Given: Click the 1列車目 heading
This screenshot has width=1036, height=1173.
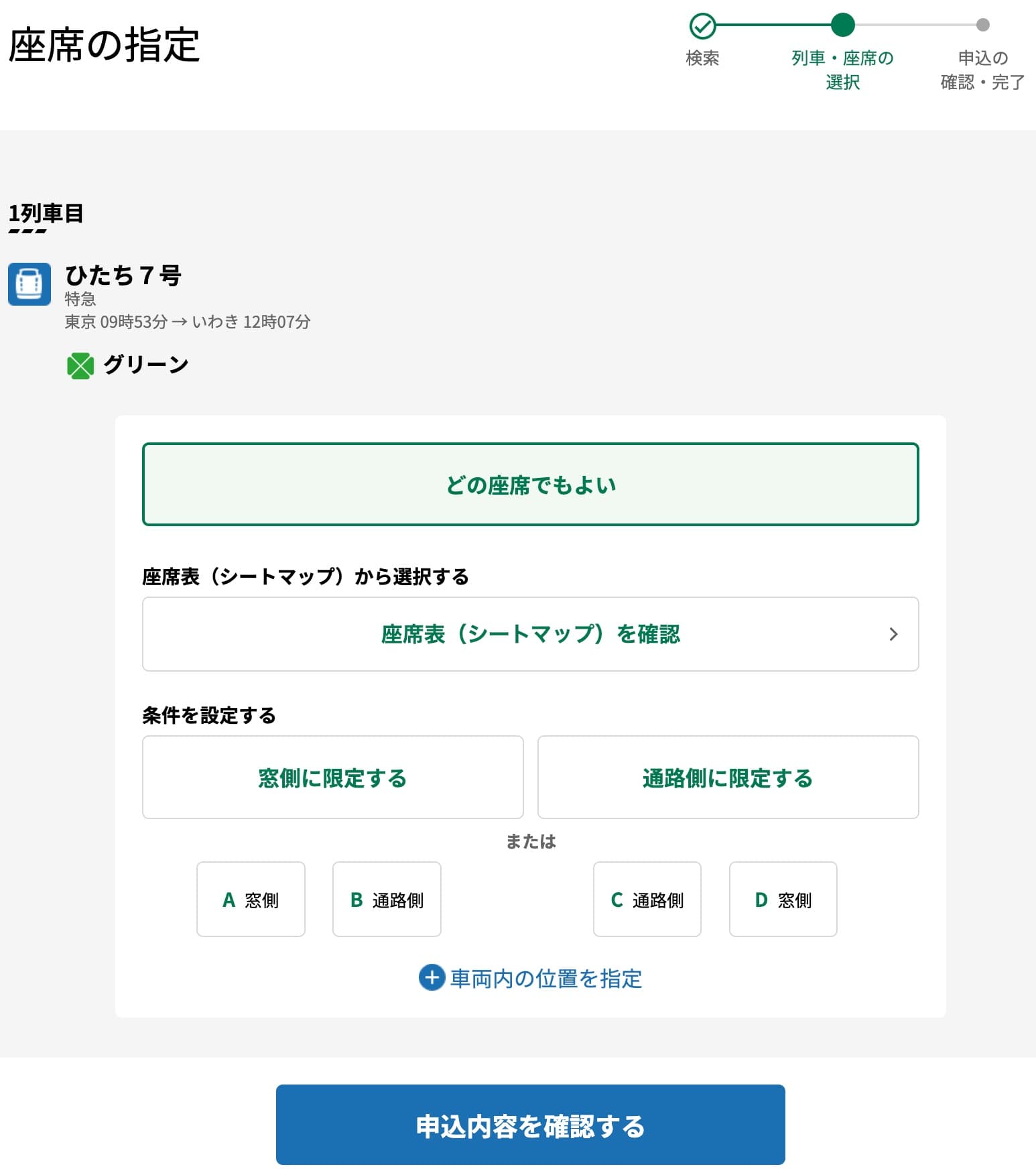Looking at the screenshot, I should [46, 213].
